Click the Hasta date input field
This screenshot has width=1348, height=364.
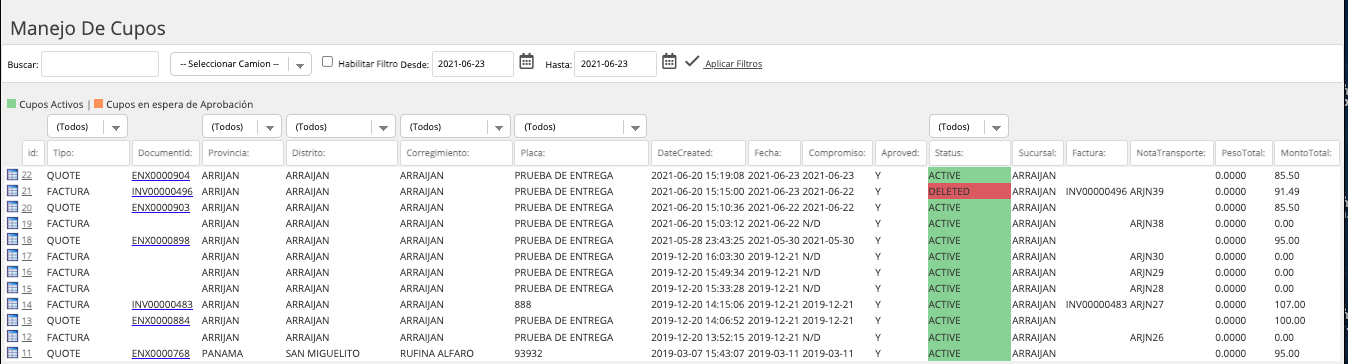(x=615, y=64)
